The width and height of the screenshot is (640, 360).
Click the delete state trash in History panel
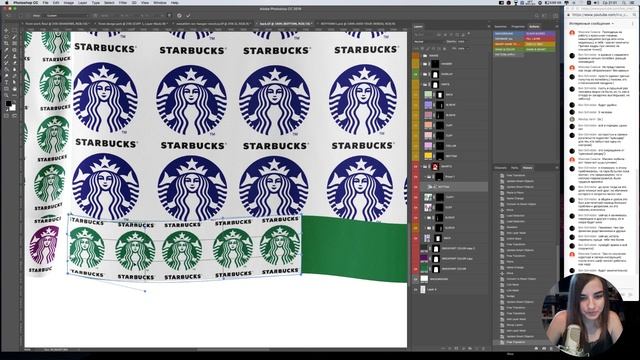coord(551,348)
